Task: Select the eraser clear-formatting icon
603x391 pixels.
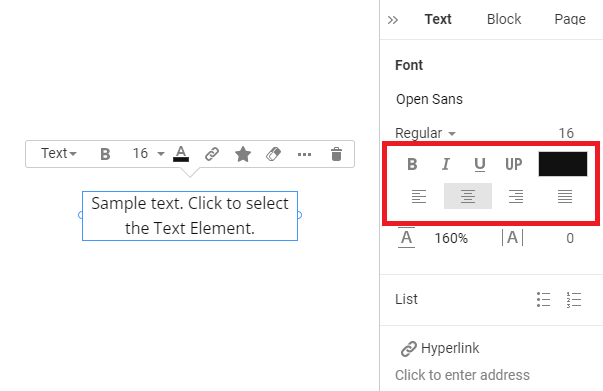Action: pyautogui.click(x=273, y=154)
